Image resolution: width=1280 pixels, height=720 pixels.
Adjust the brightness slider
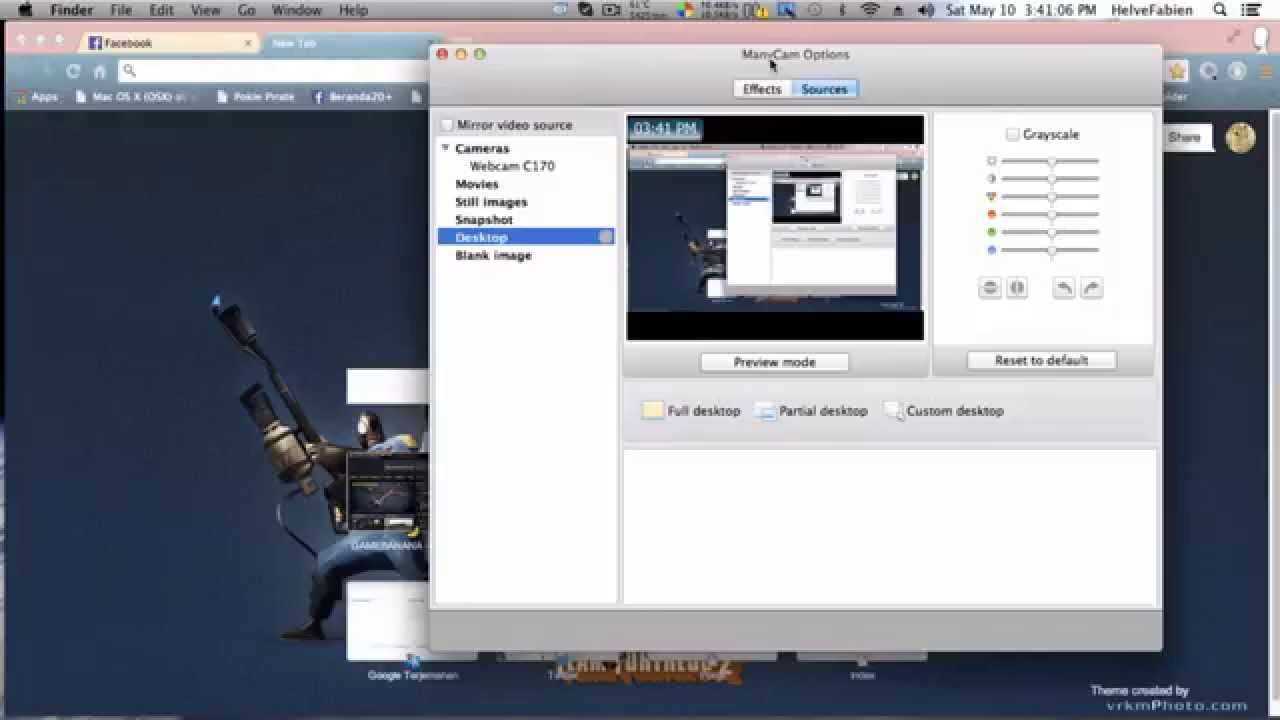point(1050,161)
